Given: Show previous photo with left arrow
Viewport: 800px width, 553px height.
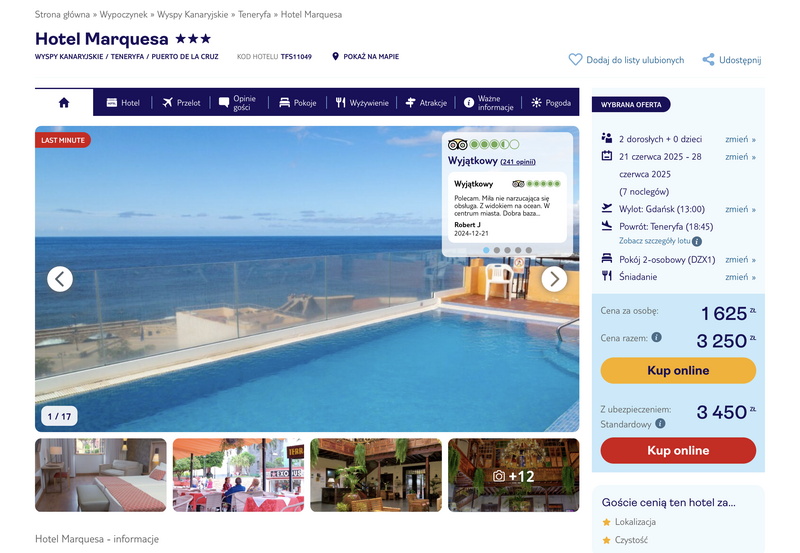Looking at the screenshot, I should (x=60, y=279).
